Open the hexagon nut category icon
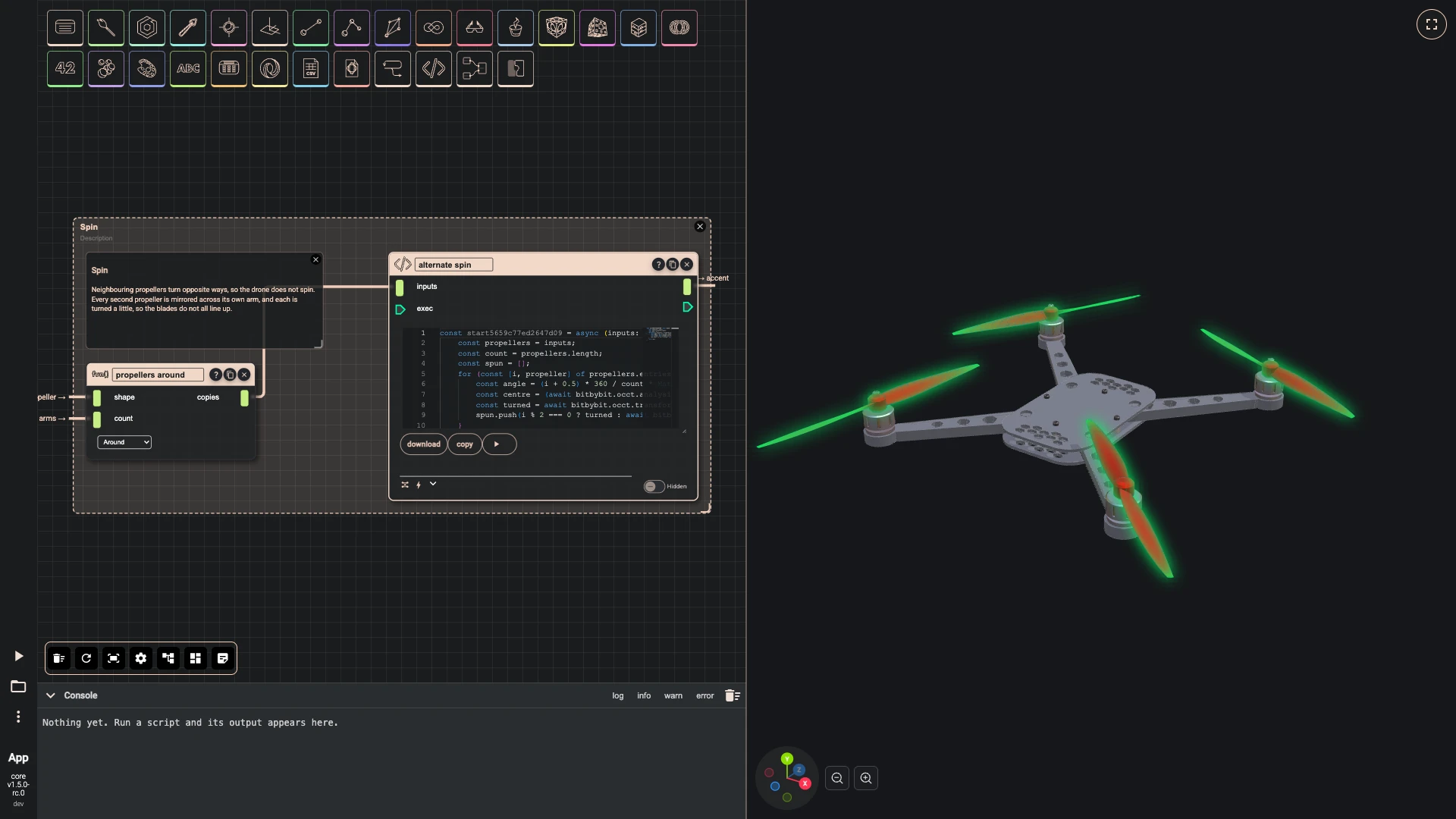Screen dimensions: 1456x819 coord(147,28)
